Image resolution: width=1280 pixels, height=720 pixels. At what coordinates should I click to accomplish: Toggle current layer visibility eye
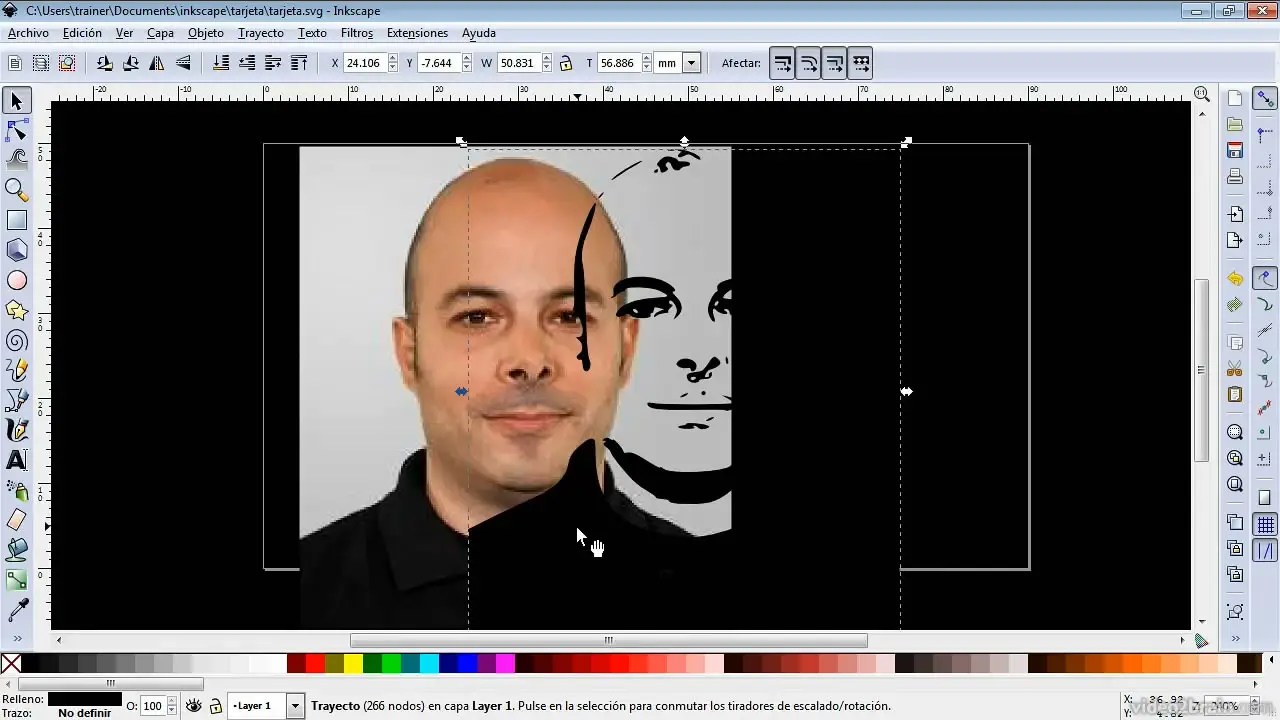coord(194,706)
